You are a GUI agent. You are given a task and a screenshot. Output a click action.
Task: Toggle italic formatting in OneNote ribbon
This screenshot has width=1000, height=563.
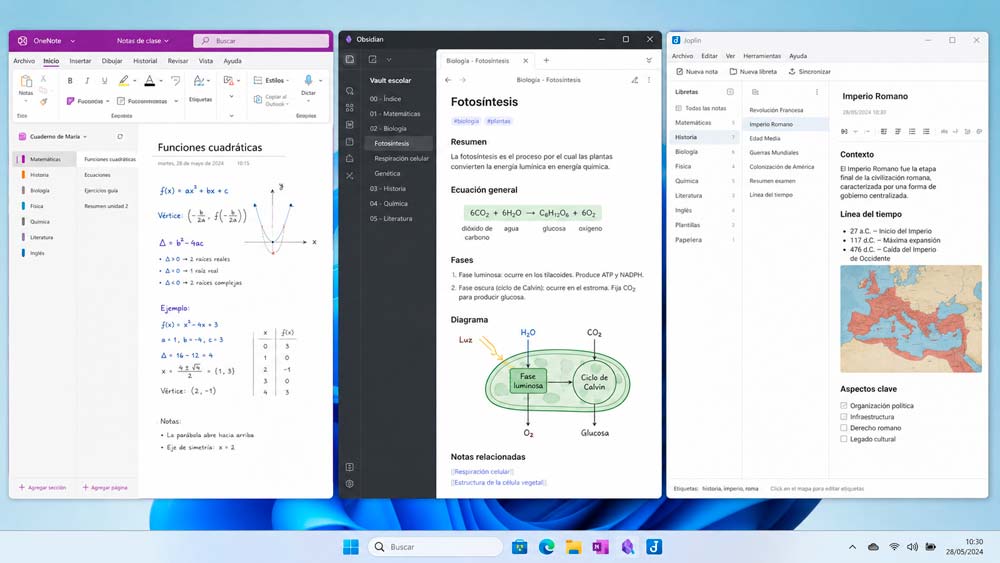click(x=87, y=81)
